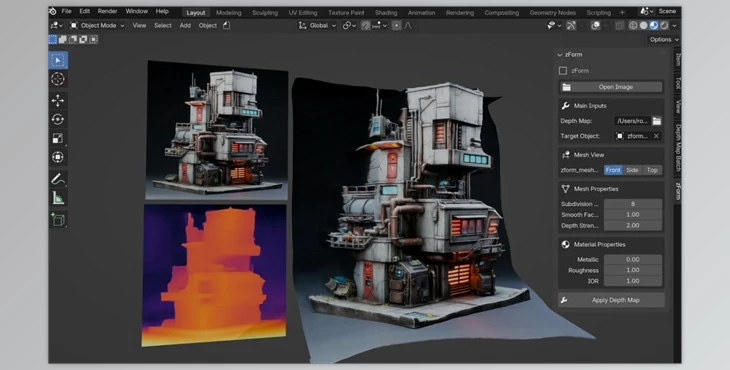Select the Scale tool
This screenshot has width=730, height=370.
[58, 138]
